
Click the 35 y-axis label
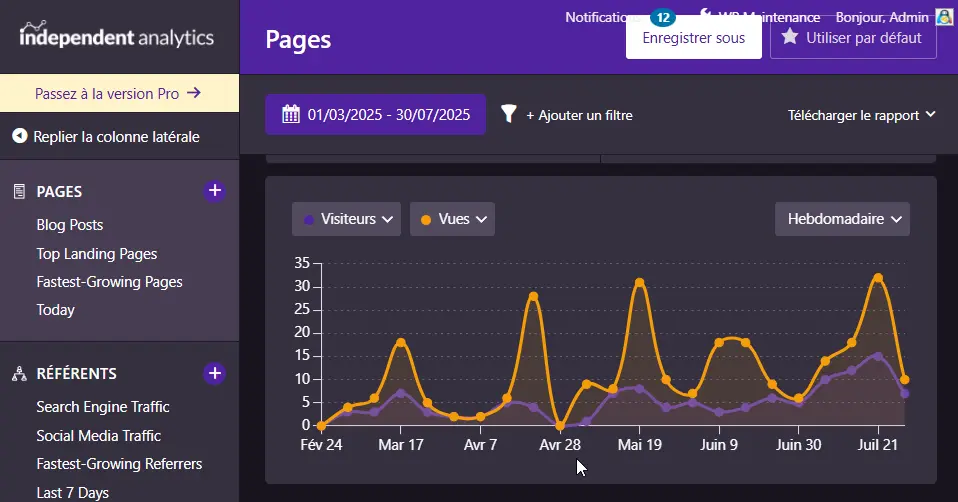coord(302,263)
